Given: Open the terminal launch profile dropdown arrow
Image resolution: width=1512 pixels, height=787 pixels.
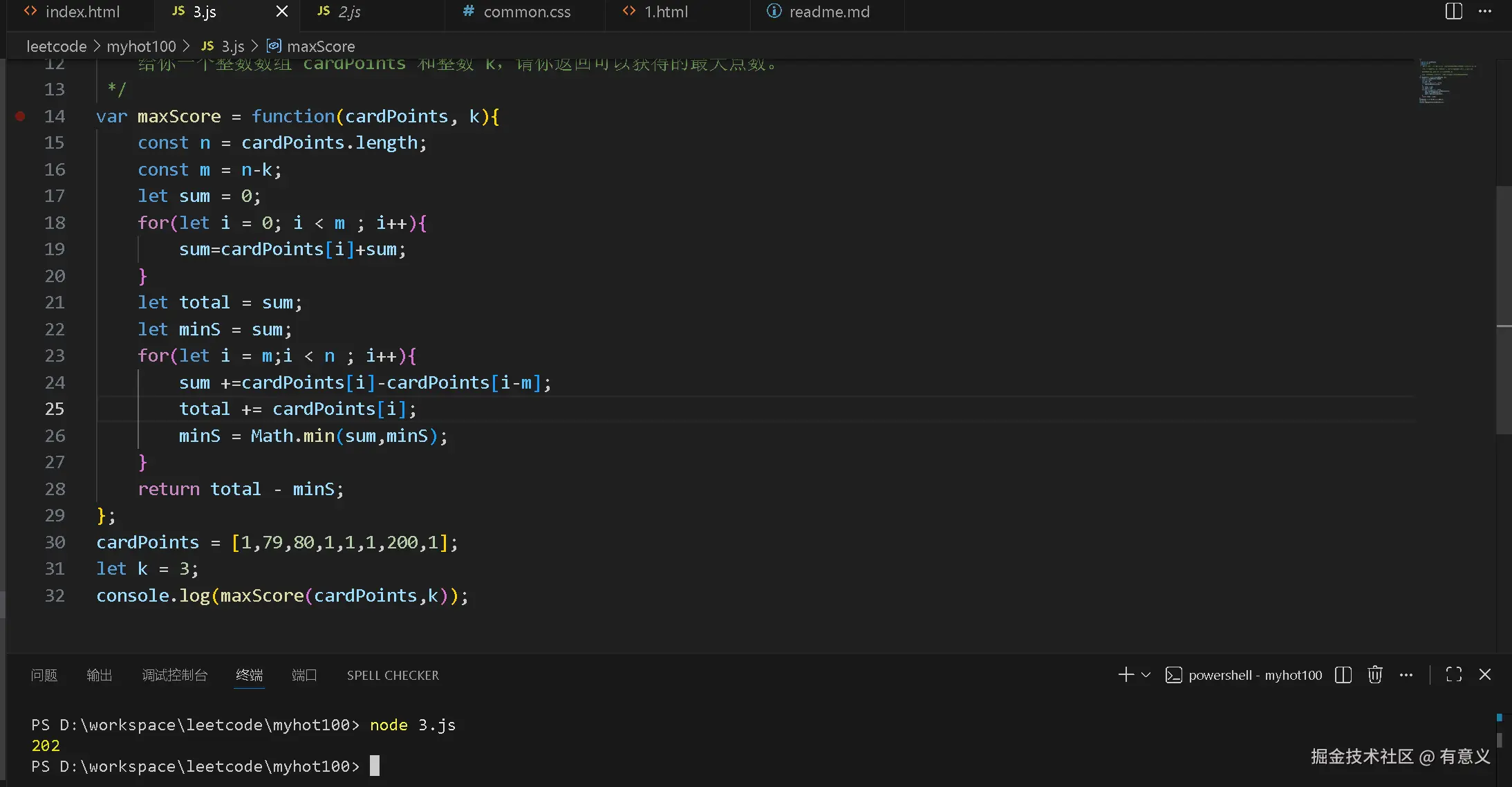Looking at the screenshot, I should coord(1146,675).
